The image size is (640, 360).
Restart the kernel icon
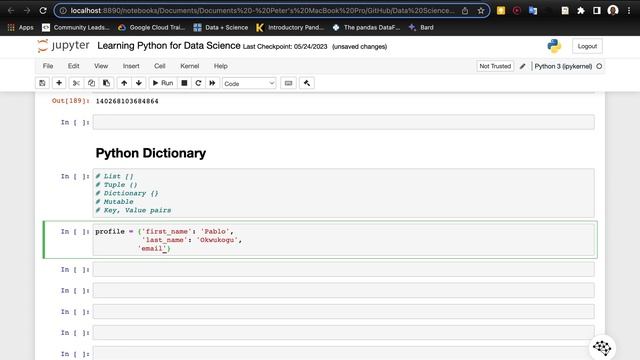point(198,83)
